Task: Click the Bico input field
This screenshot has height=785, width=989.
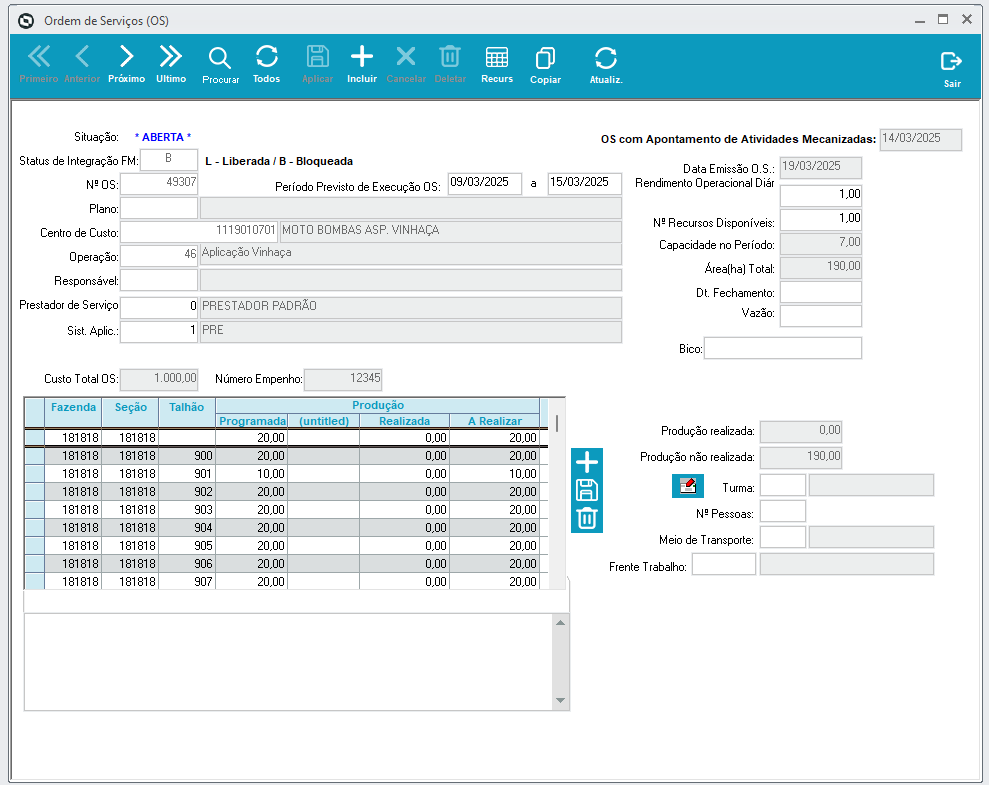Action: coord(783,349)
